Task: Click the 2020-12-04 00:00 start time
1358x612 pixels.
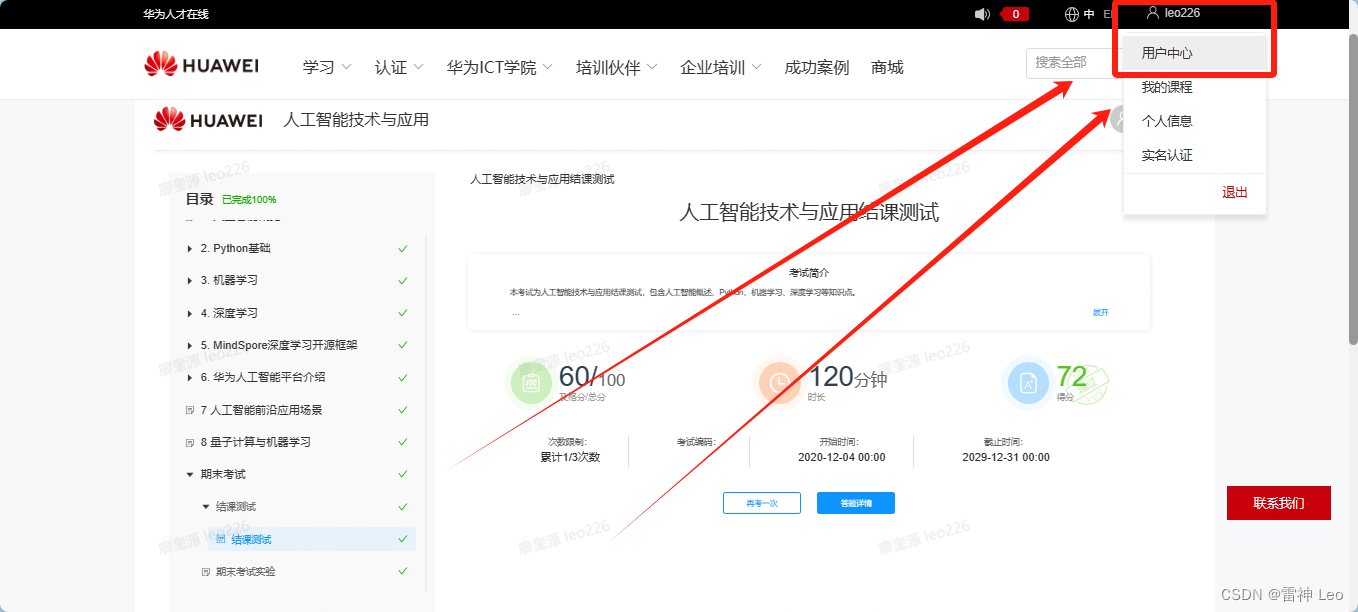Action: (841, 457)
